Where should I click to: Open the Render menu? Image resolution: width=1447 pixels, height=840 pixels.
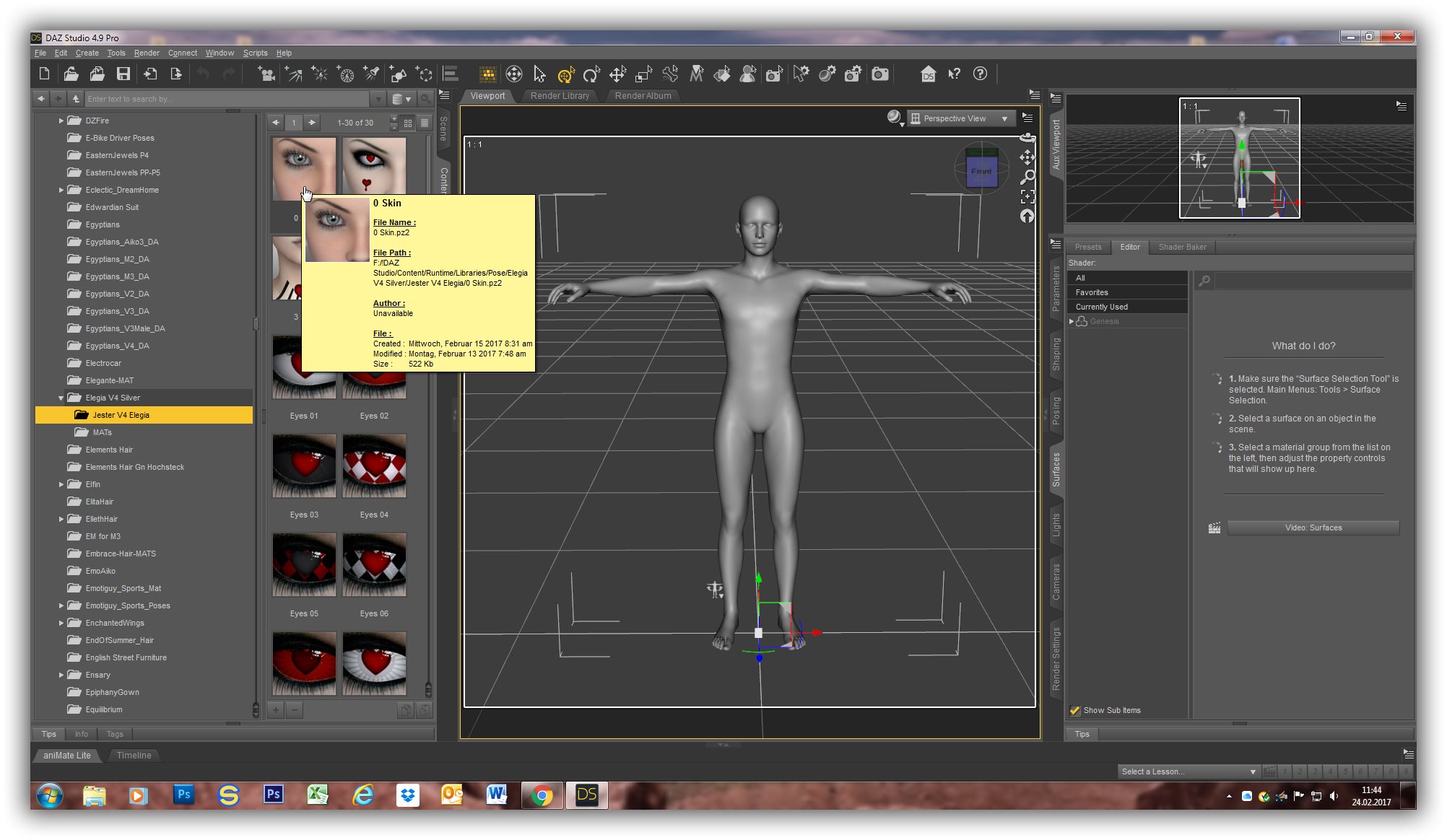[x=147, y=53]
